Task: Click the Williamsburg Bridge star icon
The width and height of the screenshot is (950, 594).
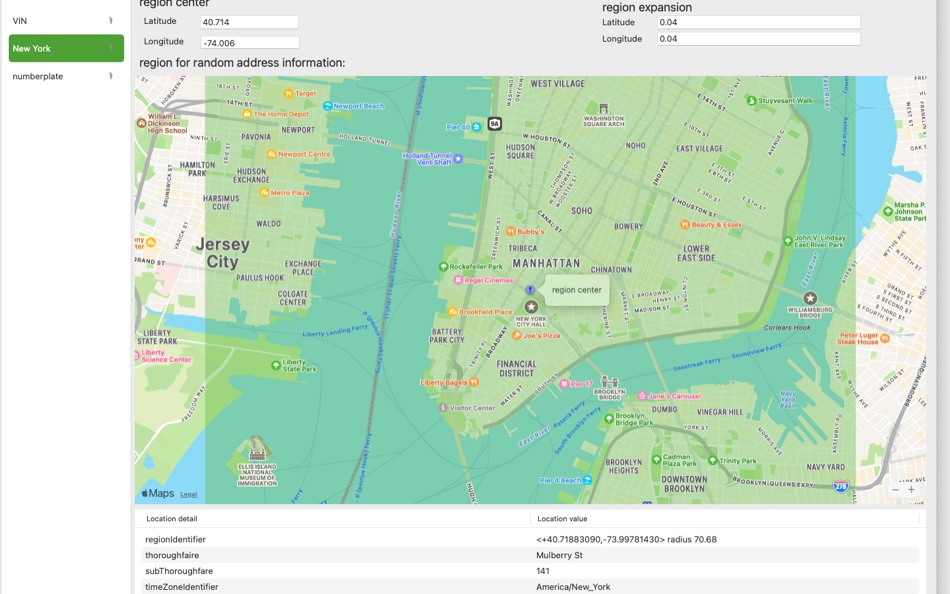Action: tap(810, 298)
